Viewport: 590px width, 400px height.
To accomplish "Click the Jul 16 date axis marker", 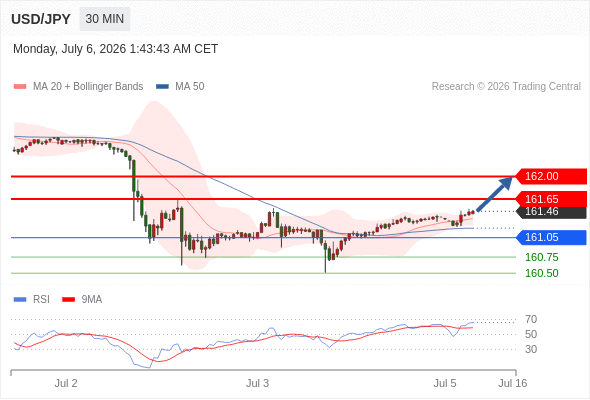I will coord(512,383).
